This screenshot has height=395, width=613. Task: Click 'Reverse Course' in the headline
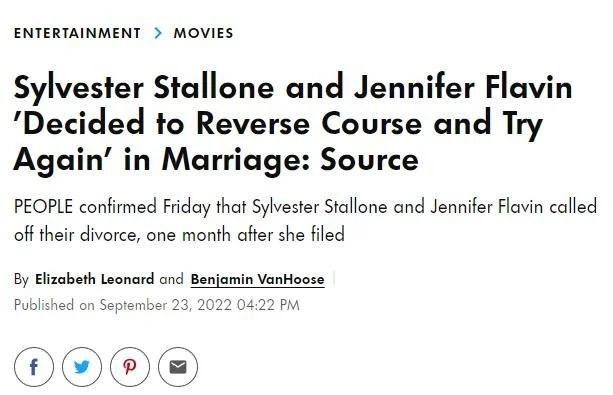(309, 124)
